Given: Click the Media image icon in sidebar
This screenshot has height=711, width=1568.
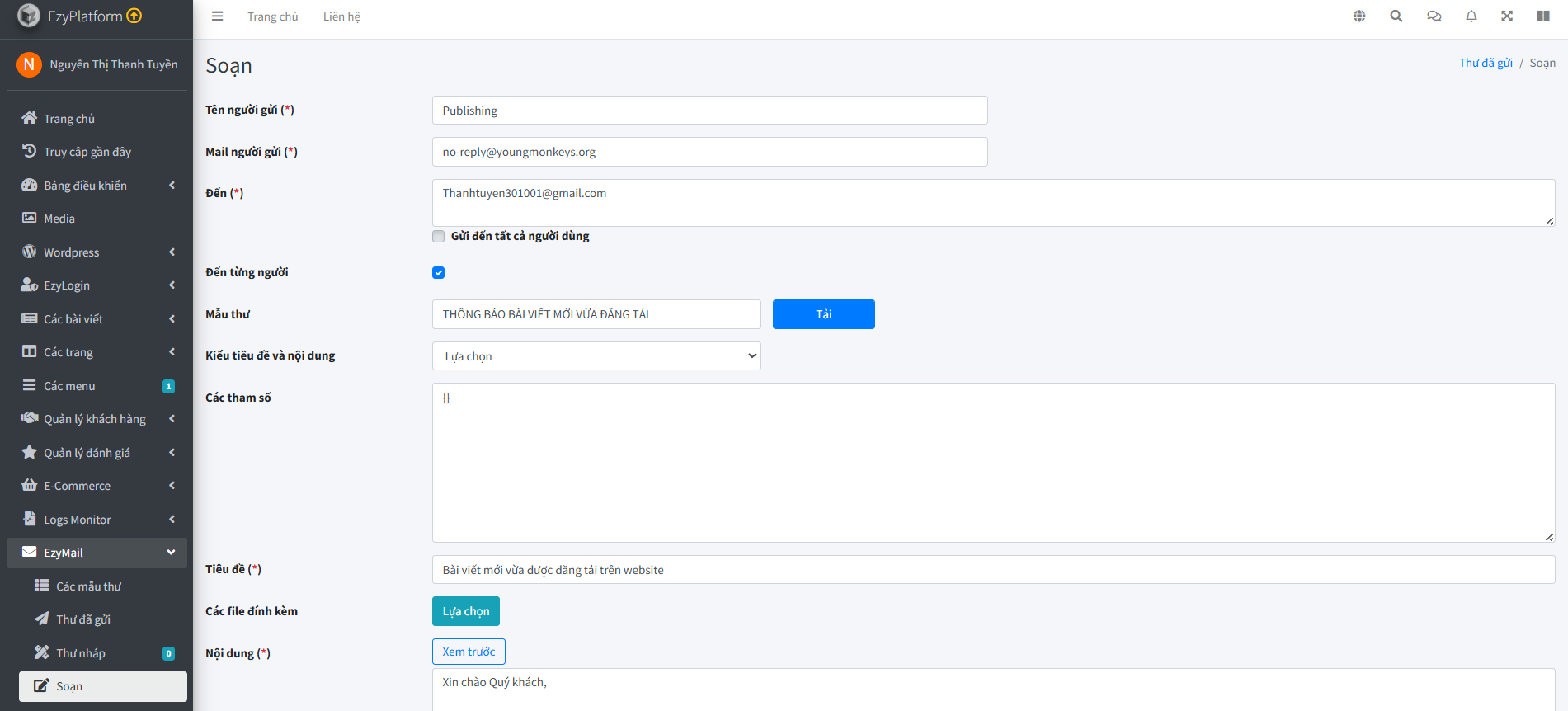Looking at the screenshot, I should (29, 218).
